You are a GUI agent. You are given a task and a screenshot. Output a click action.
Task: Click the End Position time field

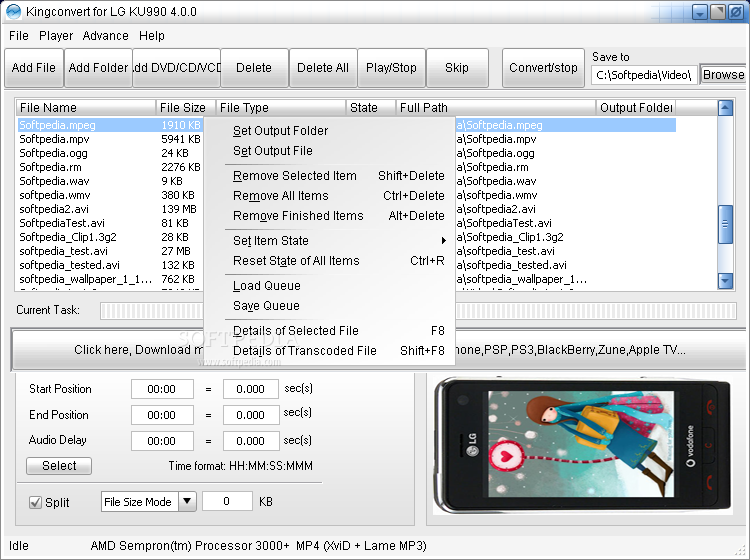tap(162, 415)
